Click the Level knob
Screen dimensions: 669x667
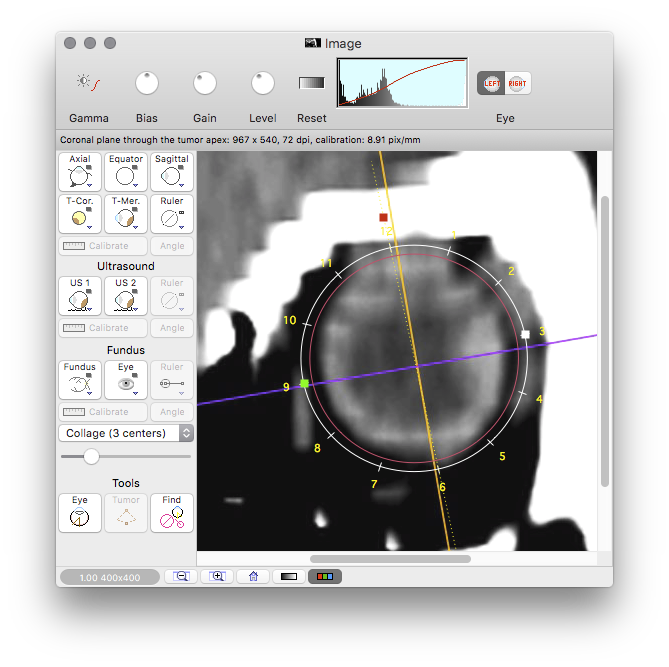(x=263, y=83)
